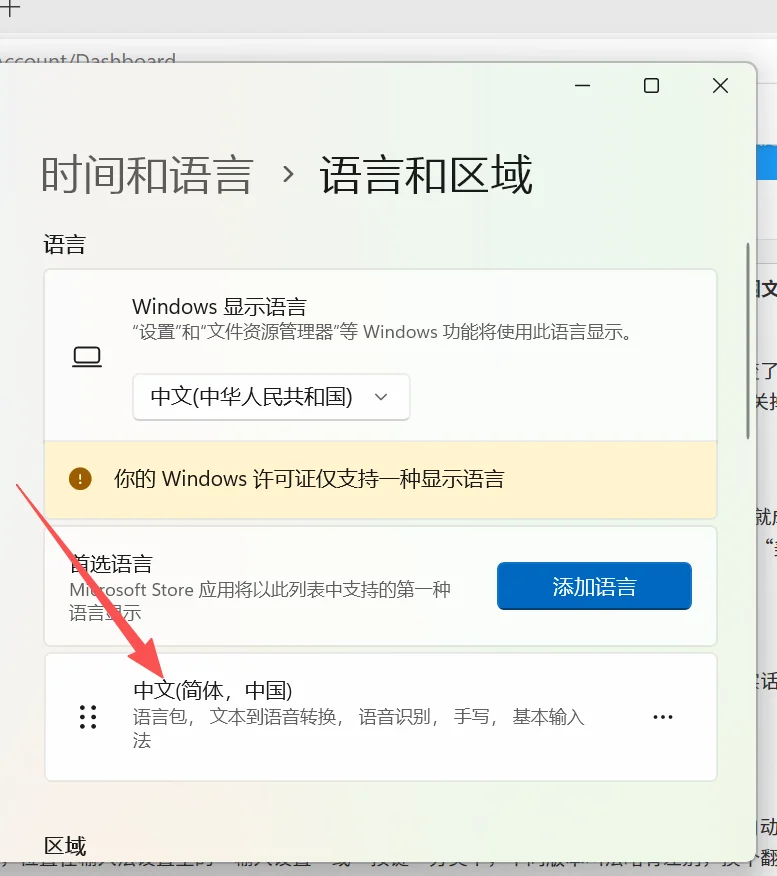Open more options for Chinese Simplified
Screen dimensions: 777x876
click(x=662, y=717)
